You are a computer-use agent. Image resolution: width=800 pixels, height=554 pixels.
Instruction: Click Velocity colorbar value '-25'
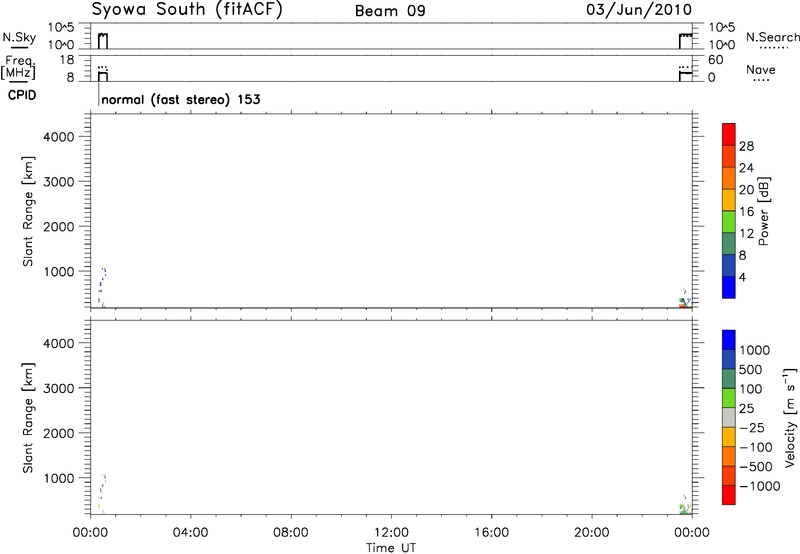752,428
